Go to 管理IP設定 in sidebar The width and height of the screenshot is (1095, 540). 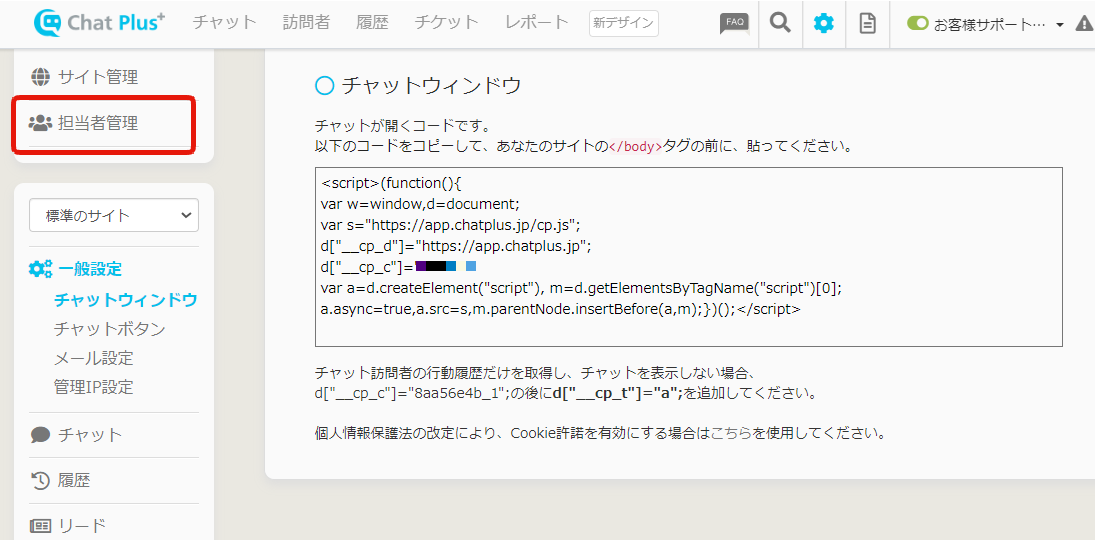click(93, 387)
